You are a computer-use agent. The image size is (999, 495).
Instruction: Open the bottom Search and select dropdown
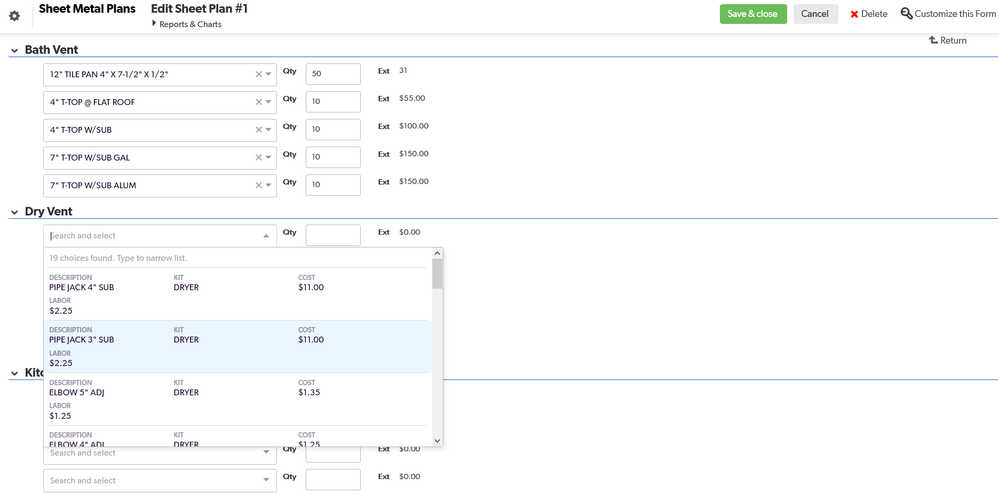160,480
